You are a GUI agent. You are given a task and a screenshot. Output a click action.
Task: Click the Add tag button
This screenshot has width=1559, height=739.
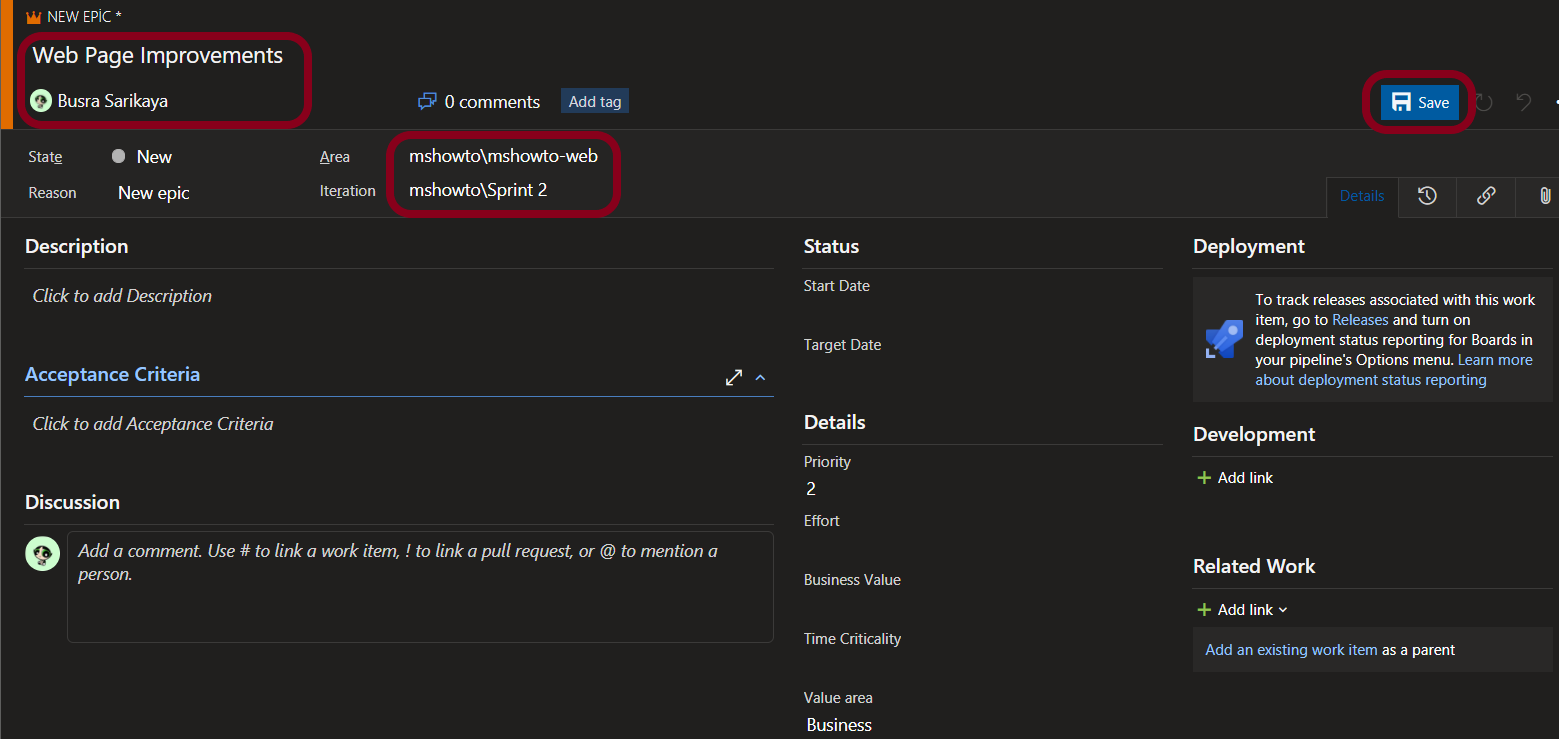(x=595, y=101)
